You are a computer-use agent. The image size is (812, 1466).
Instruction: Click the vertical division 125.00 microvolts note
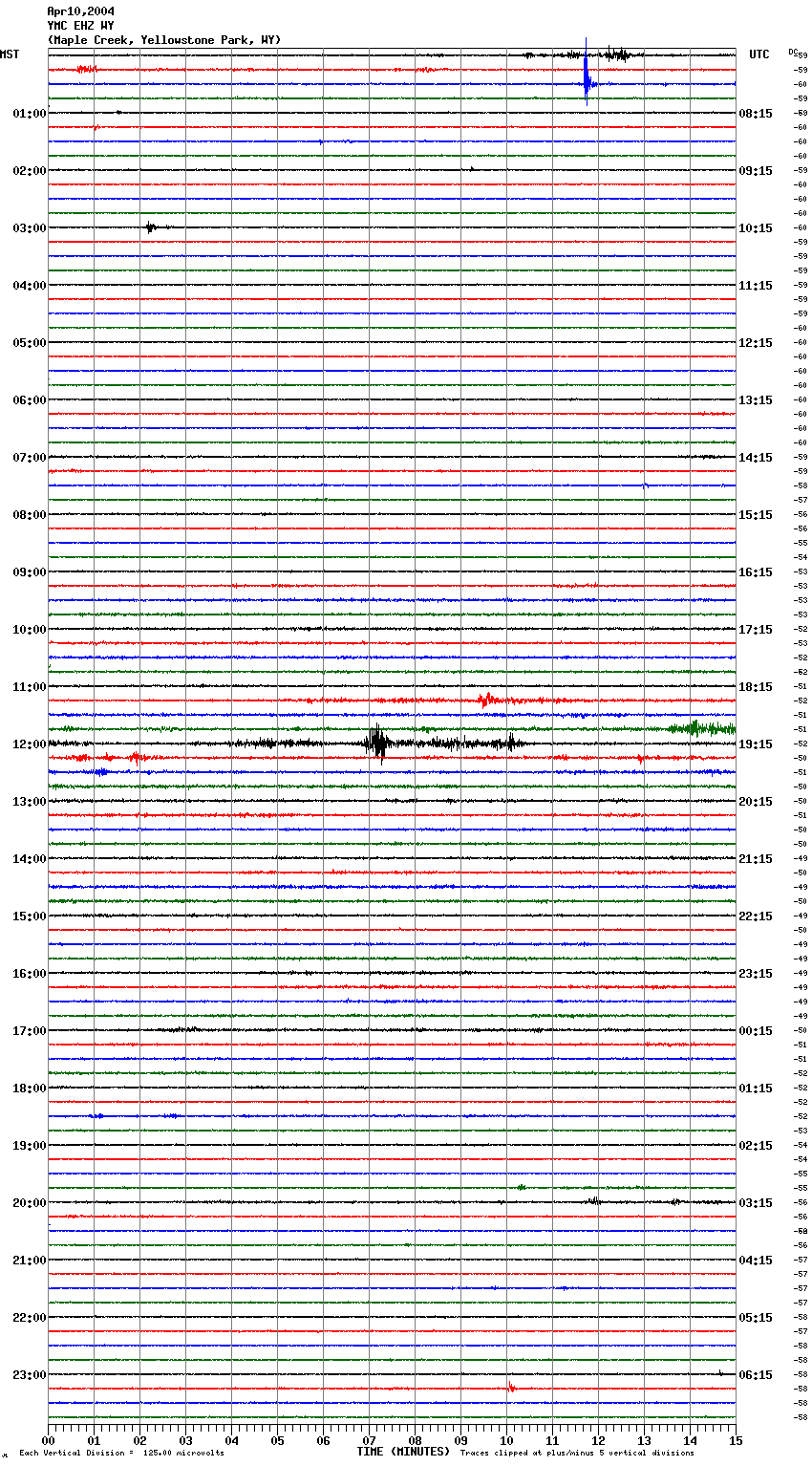pyautogui.click(x=121, y=1453)
